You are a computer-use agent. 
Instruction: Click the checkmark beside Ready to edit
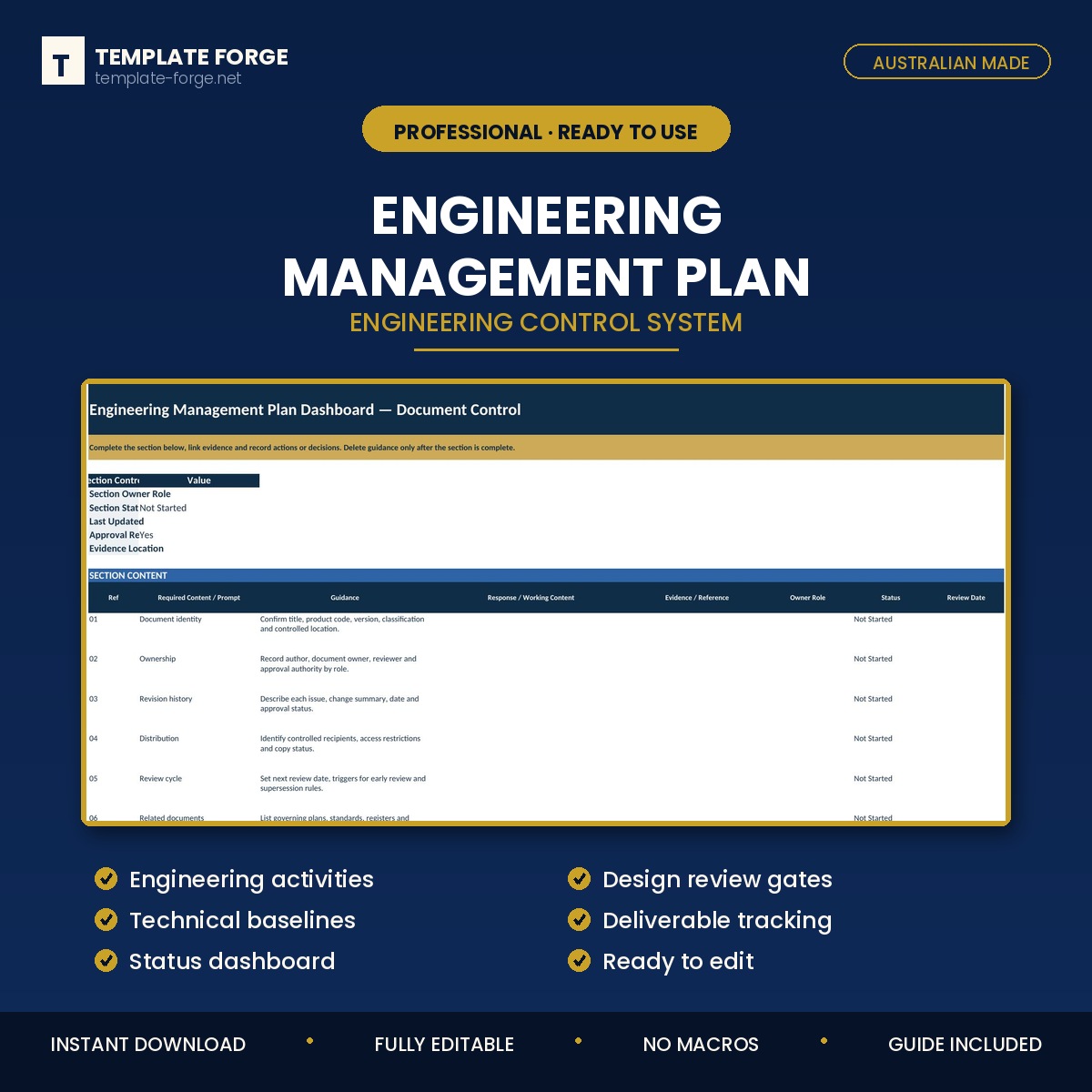click(579, 960)
